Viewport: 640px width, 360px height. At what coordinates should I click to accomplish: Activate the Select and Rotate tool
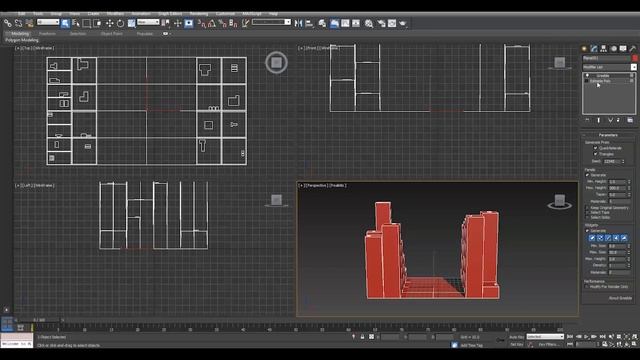click(x=120, y=23)
